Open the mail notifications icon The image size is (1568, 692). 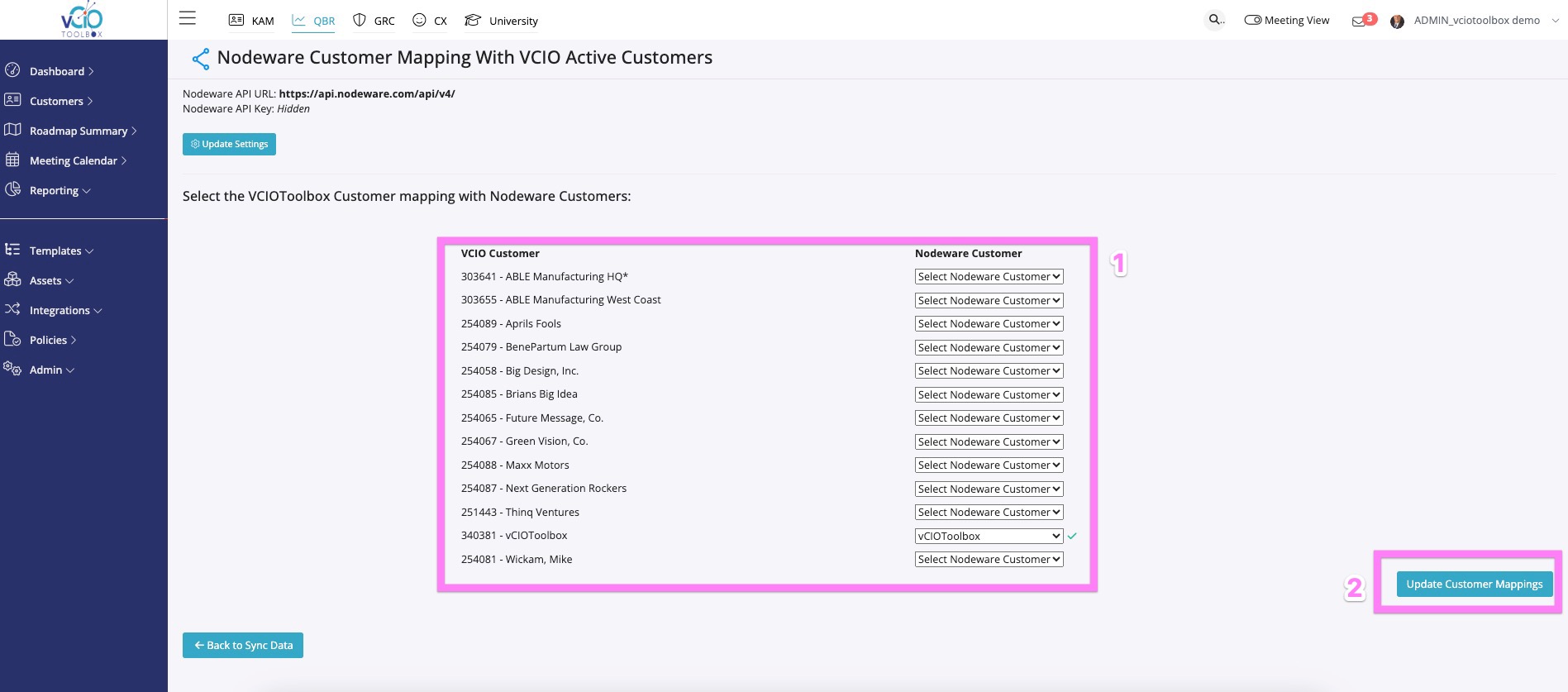pos(1359,21)
